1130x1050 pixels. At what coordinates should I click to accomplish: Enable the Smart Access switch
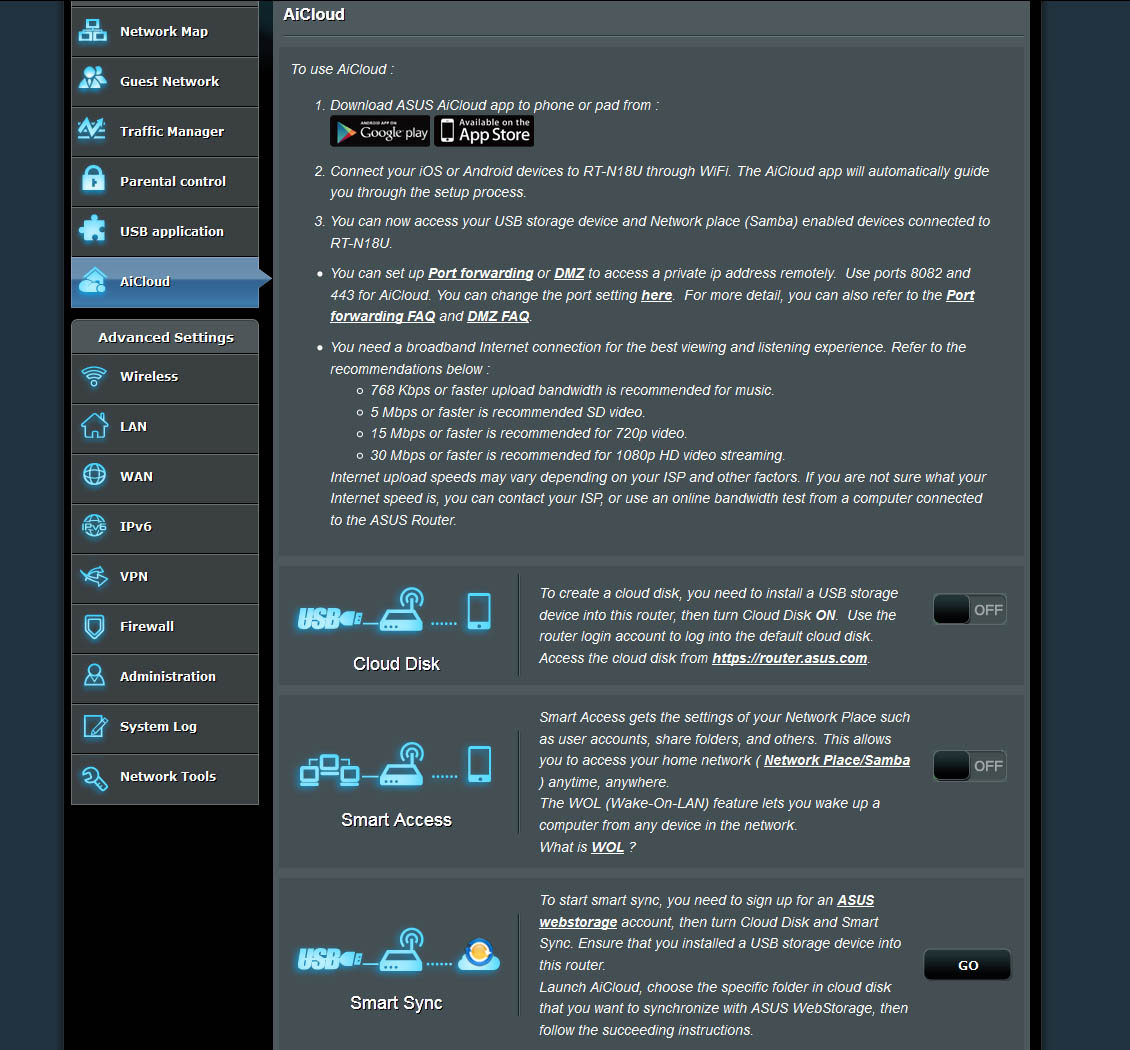[x=969, y=766]
